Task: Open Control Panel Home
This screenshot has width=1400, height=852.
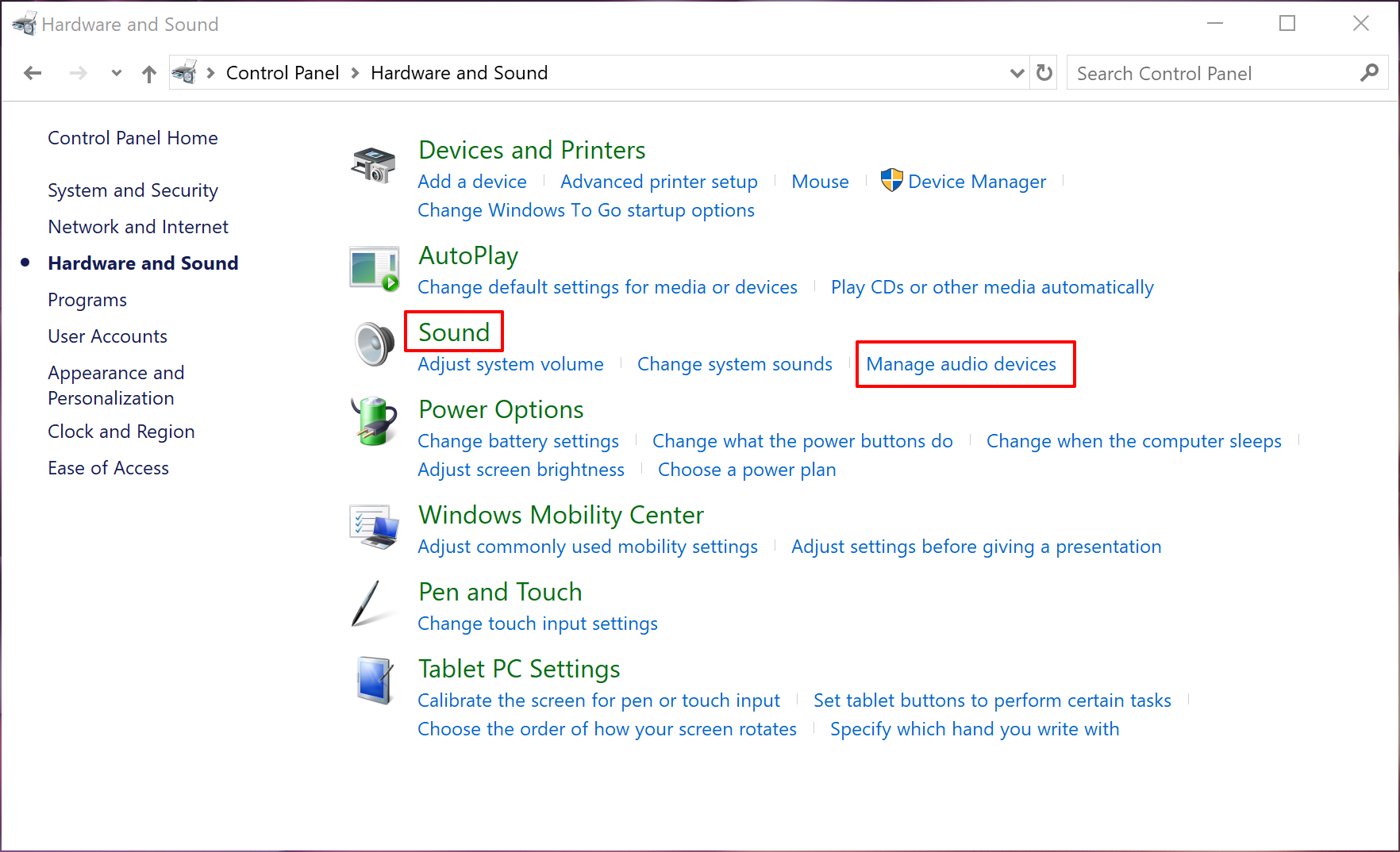Action: pyautogui.click(x=133, y=138)
